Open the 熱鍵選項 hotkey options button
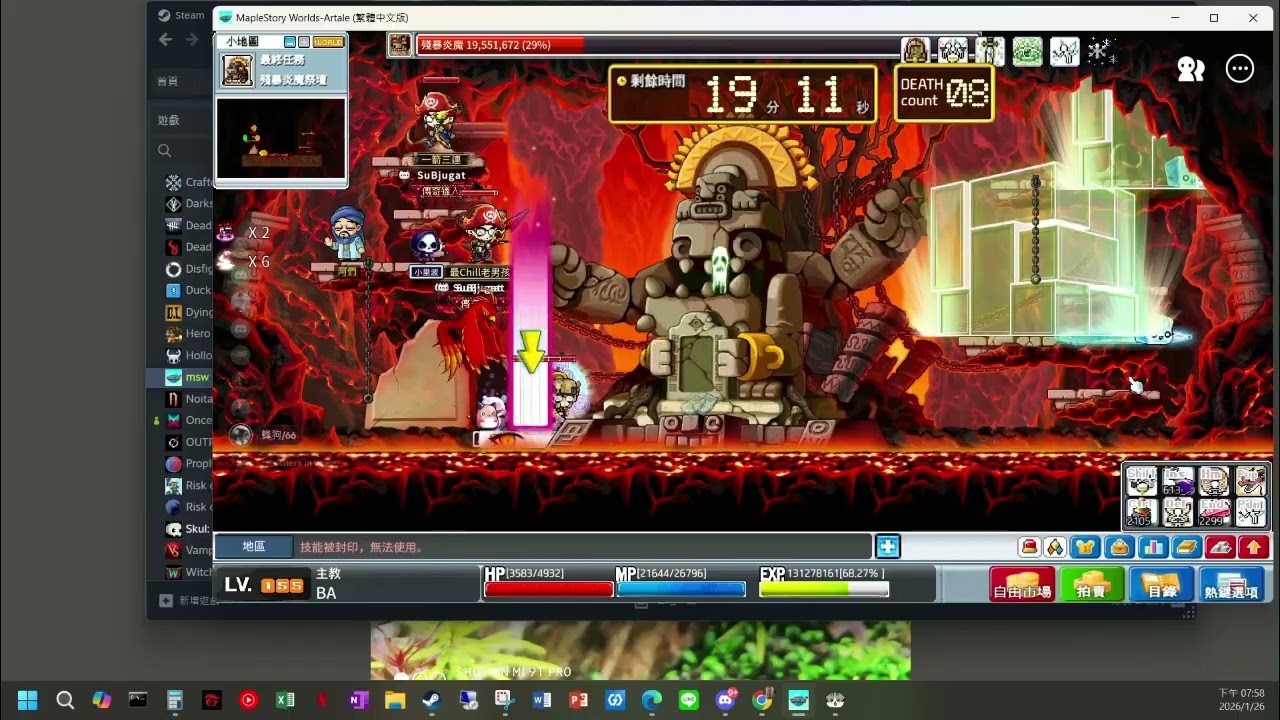The width and height of the screenshot is (1280, 720). [x=1232, y=584]
